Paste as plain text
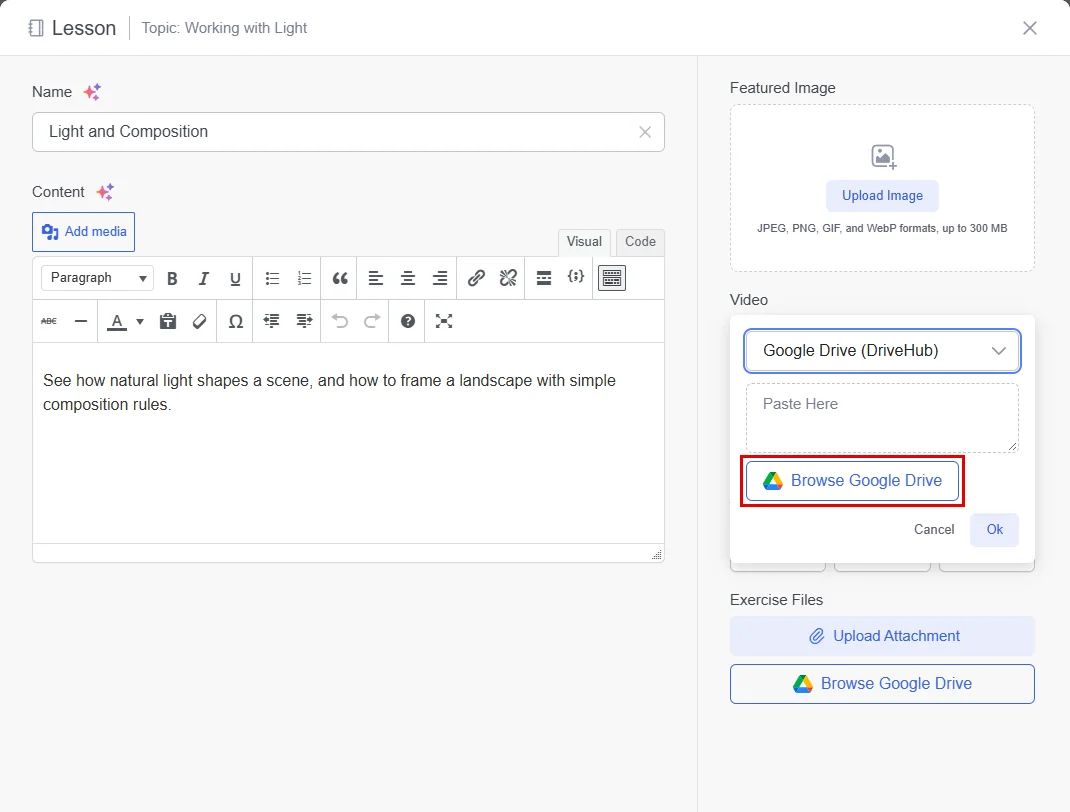1070x812 pixels. [168, 321]
